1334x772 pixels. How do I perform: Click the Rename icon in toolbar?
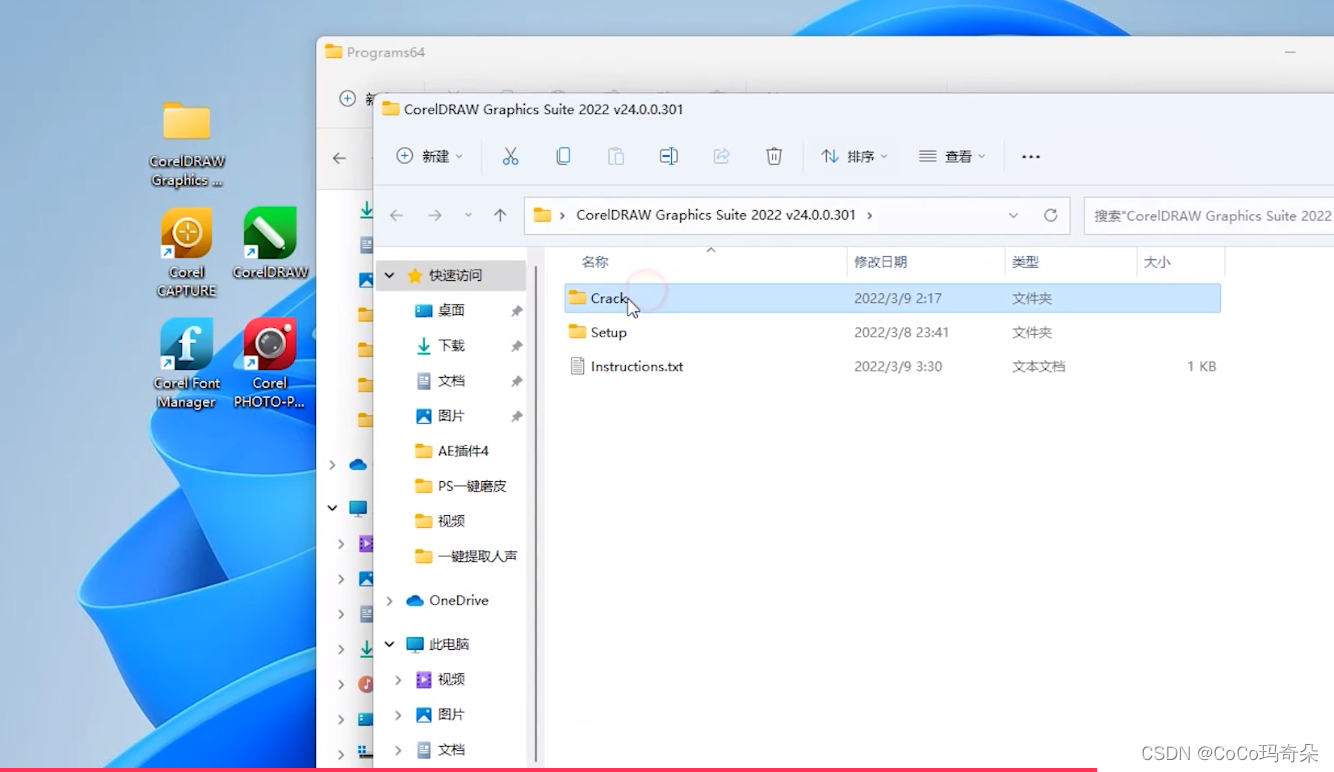coord(669,156)
